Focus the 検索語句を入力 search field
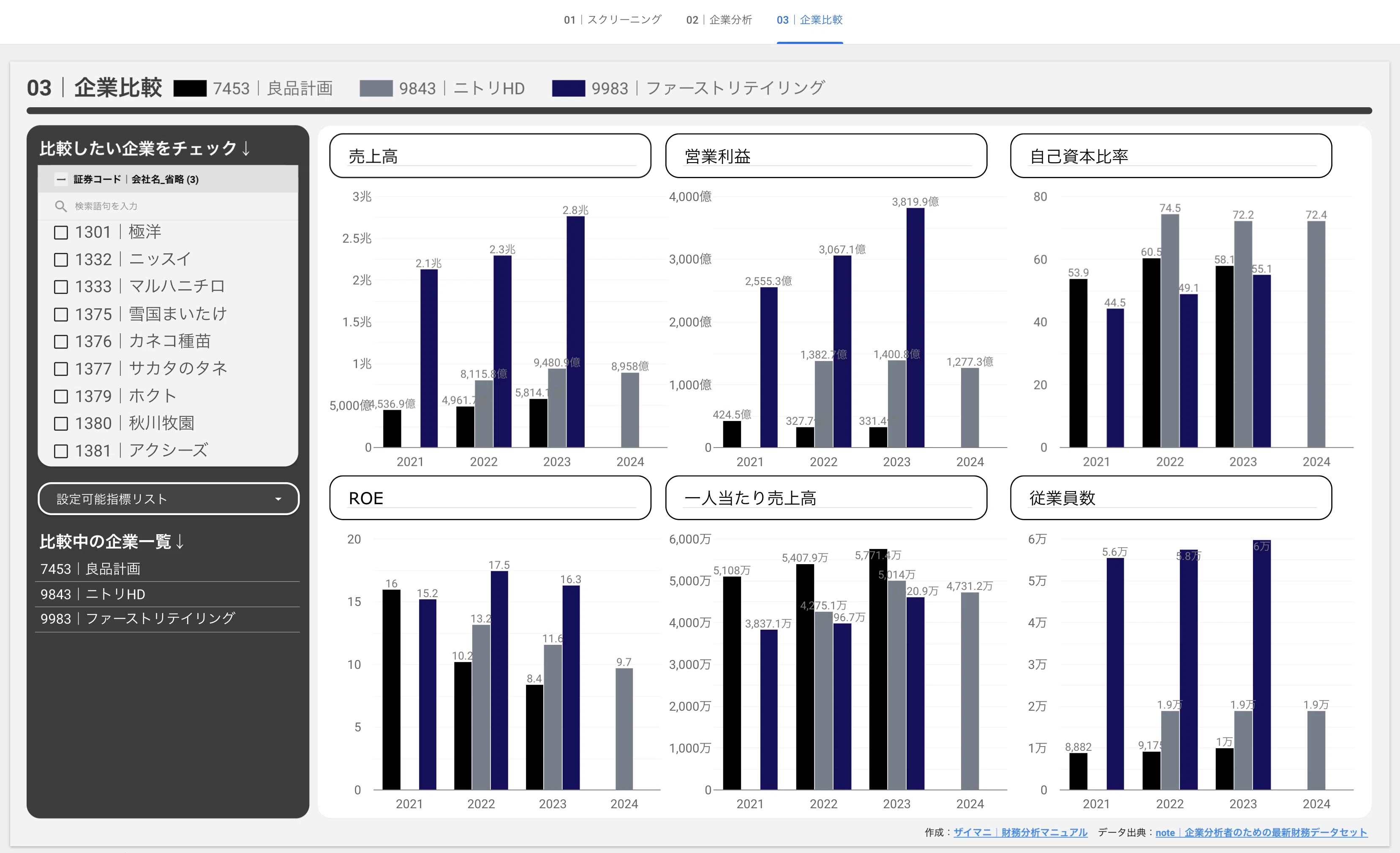 click(x=168, y=206)
